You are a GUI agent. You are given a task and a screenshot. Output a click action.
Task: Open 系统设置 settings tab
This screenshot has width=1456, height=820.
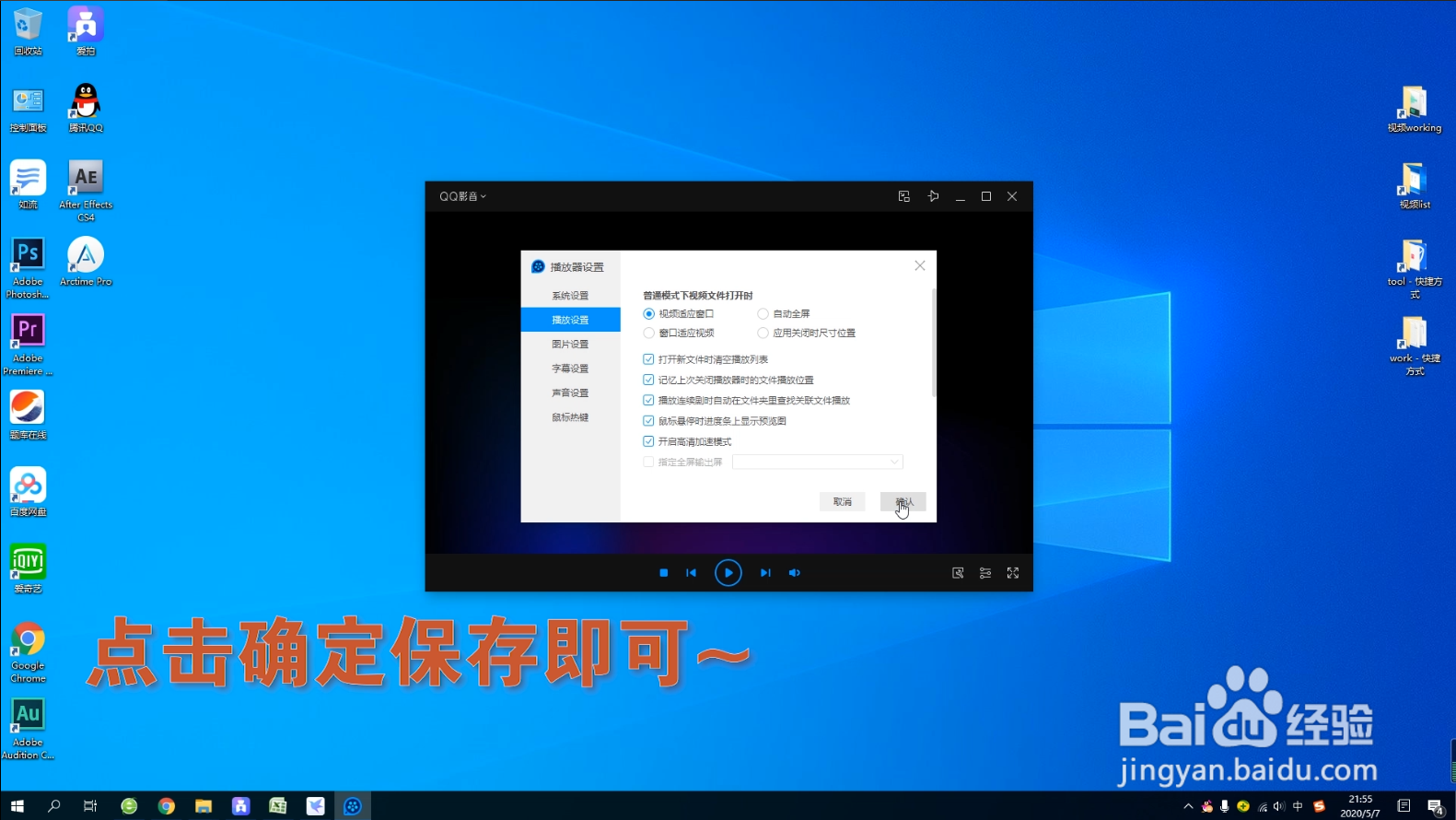tap(570, 296)
